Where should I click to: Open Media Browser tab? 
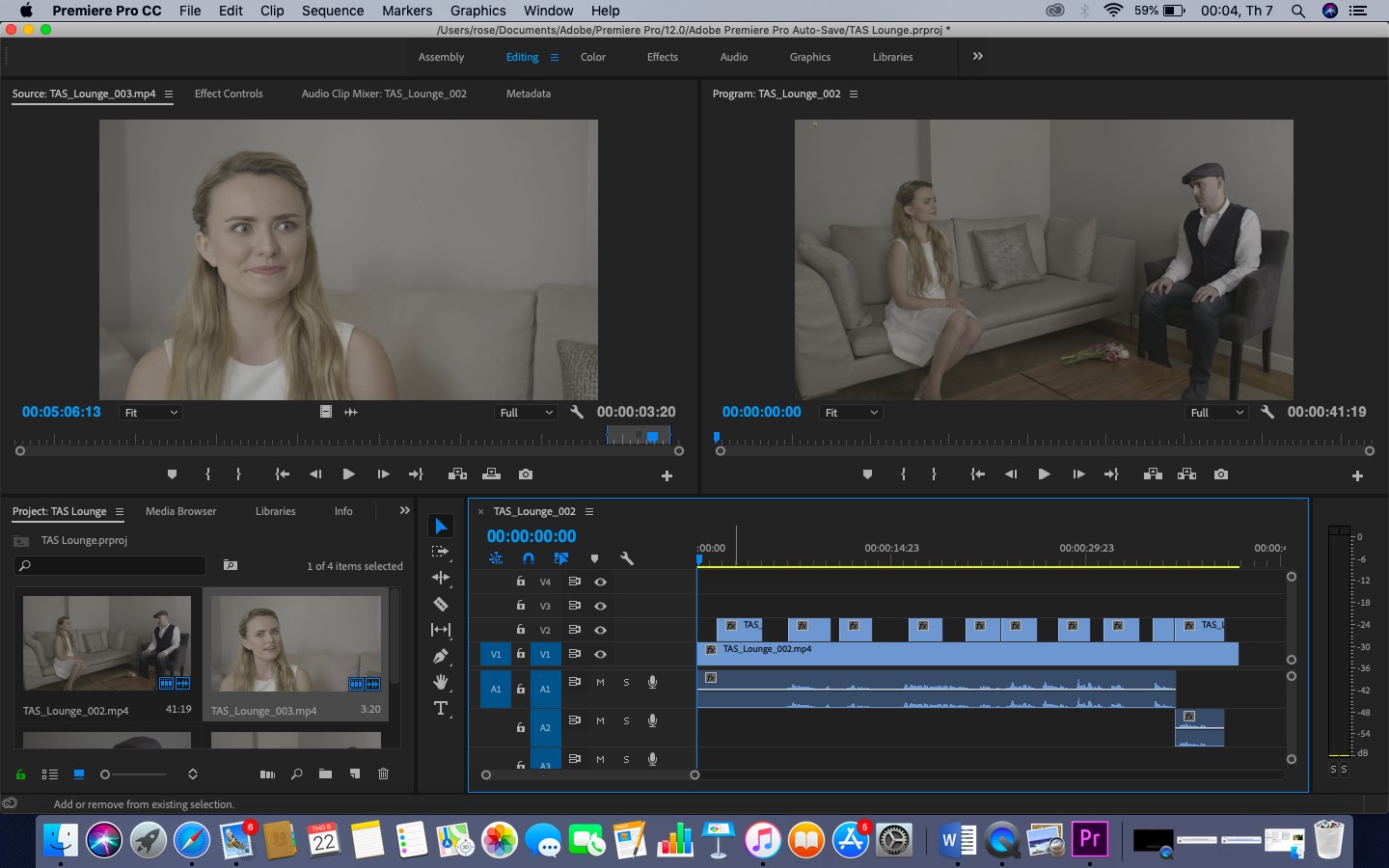tap(180, 511)
